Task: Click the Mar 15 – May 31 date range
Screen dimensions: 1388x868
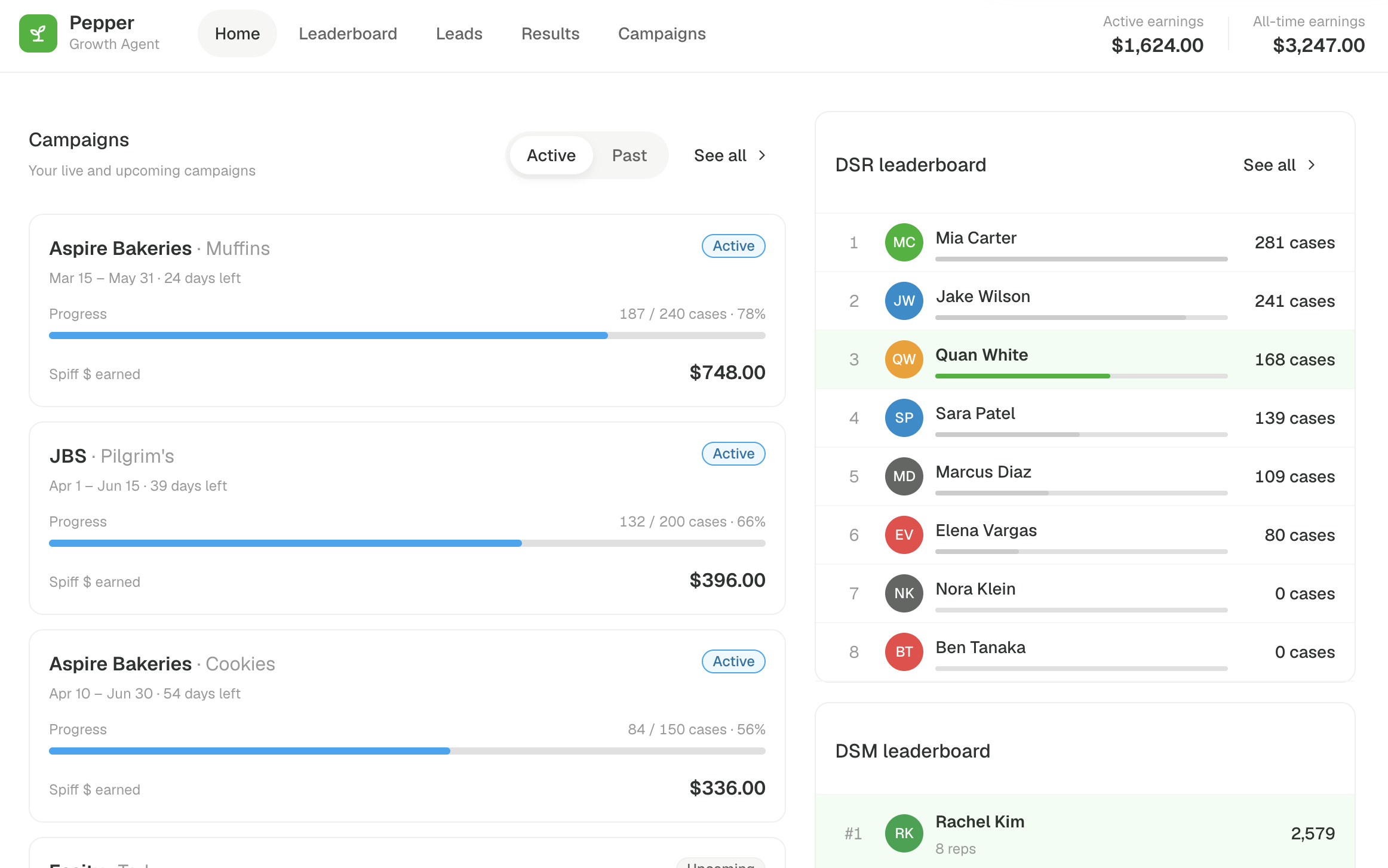Action: pos(101,278)
